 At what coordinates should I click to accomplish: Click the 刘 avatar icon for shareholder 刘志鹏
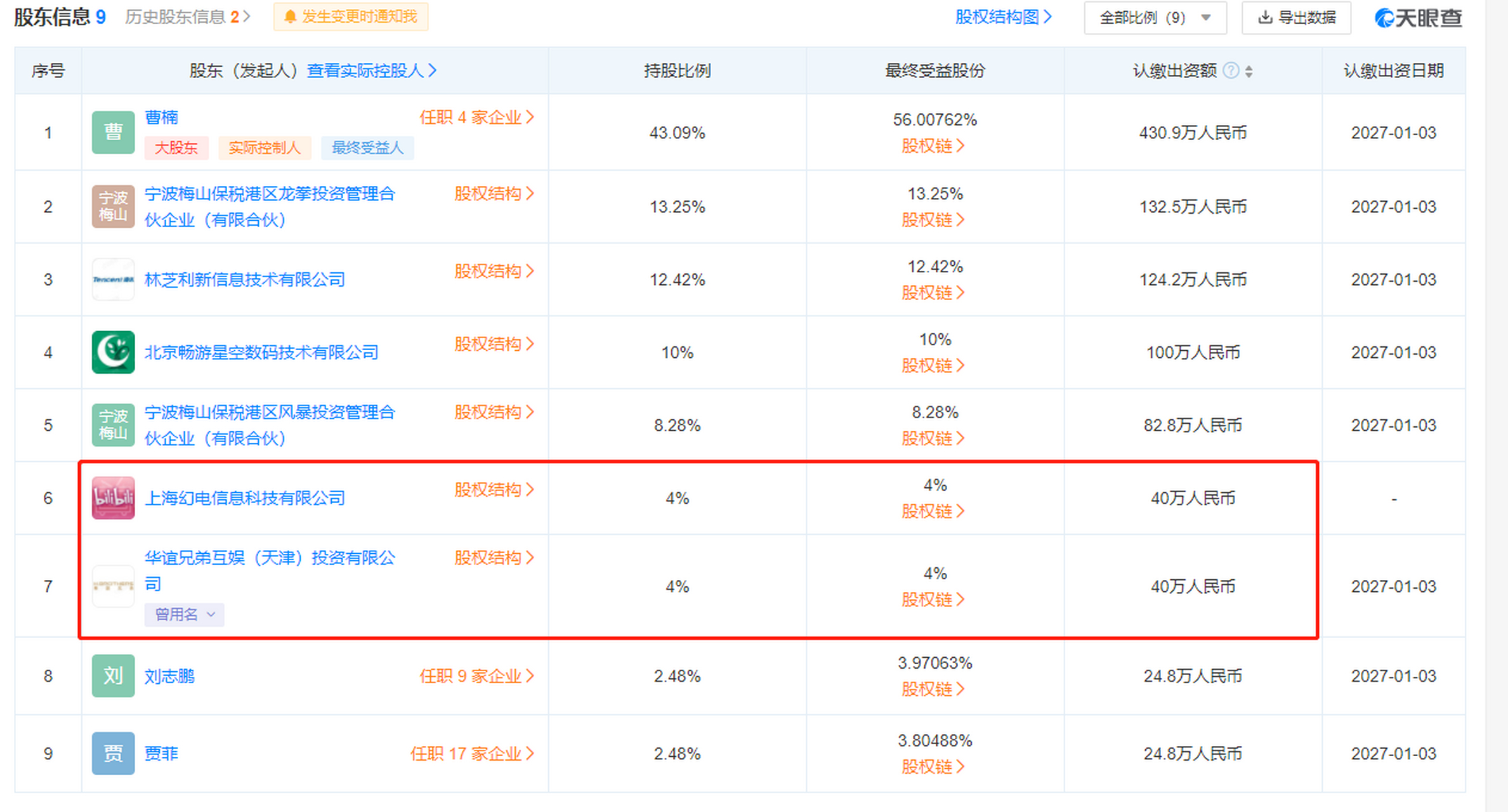click(113, 676)
